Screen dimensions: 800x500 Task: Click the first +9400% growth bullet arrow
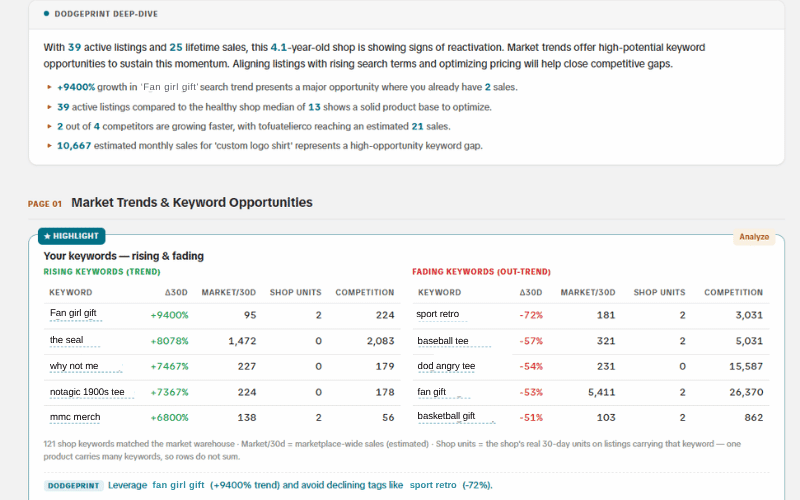(x=49, y=87)
